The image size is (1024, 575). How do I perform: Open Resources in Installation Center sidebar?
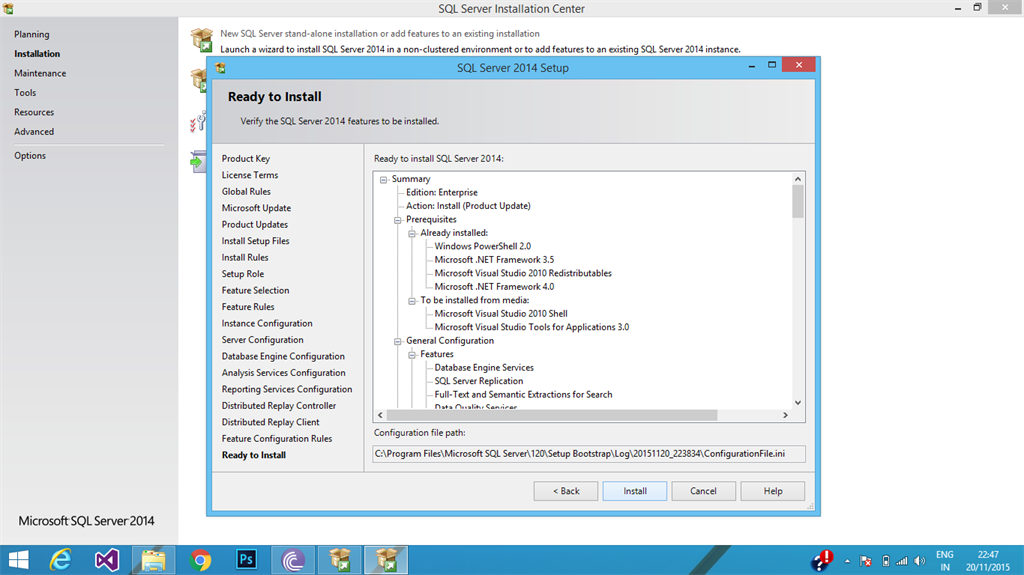coord(34,112)
